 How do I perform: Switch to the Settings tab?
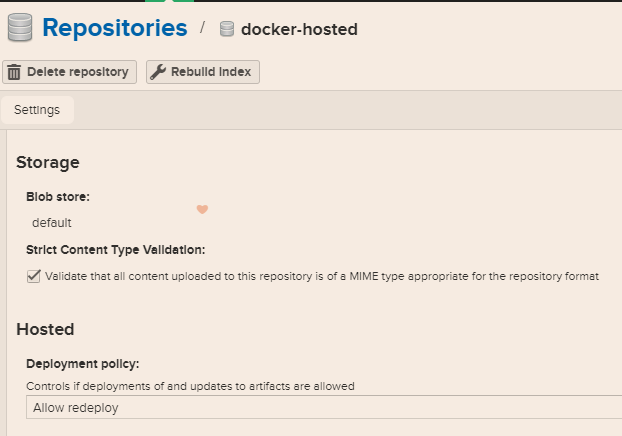[37, 110]
